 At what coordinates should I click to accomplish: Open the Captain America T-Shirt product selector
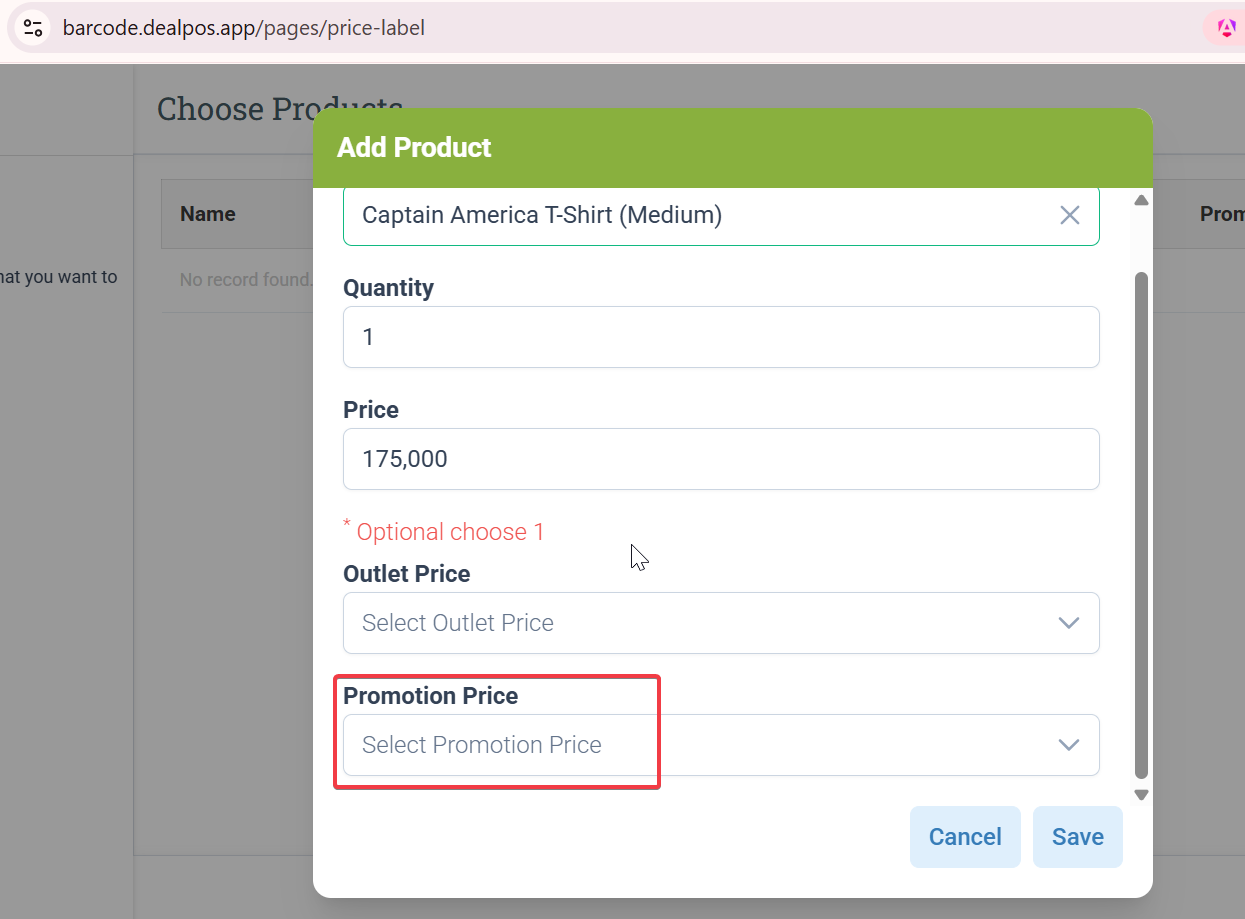700,215
